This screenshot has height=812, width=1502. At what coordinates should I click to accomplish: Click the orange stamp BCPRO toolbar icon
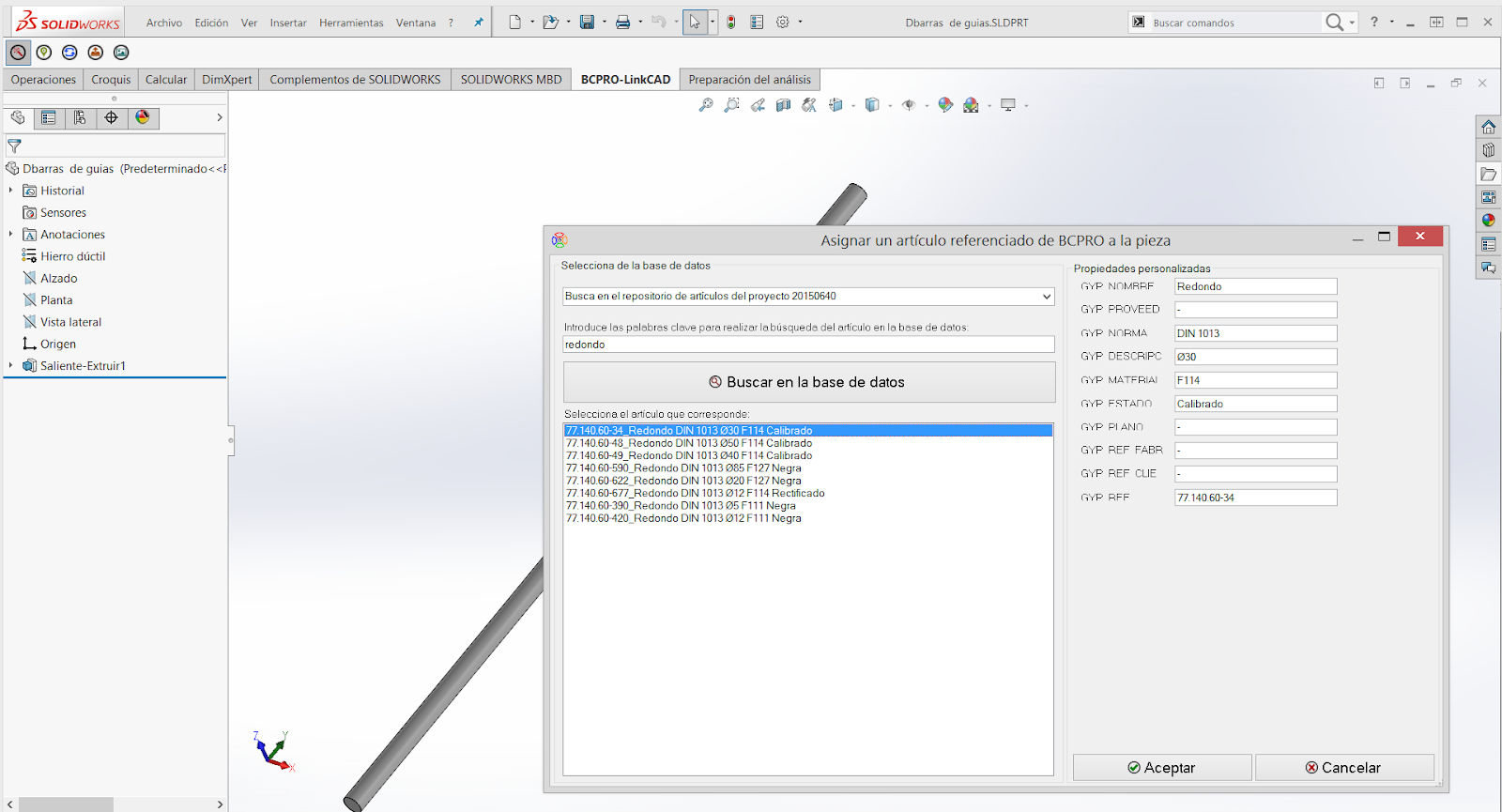pos(95,53)
